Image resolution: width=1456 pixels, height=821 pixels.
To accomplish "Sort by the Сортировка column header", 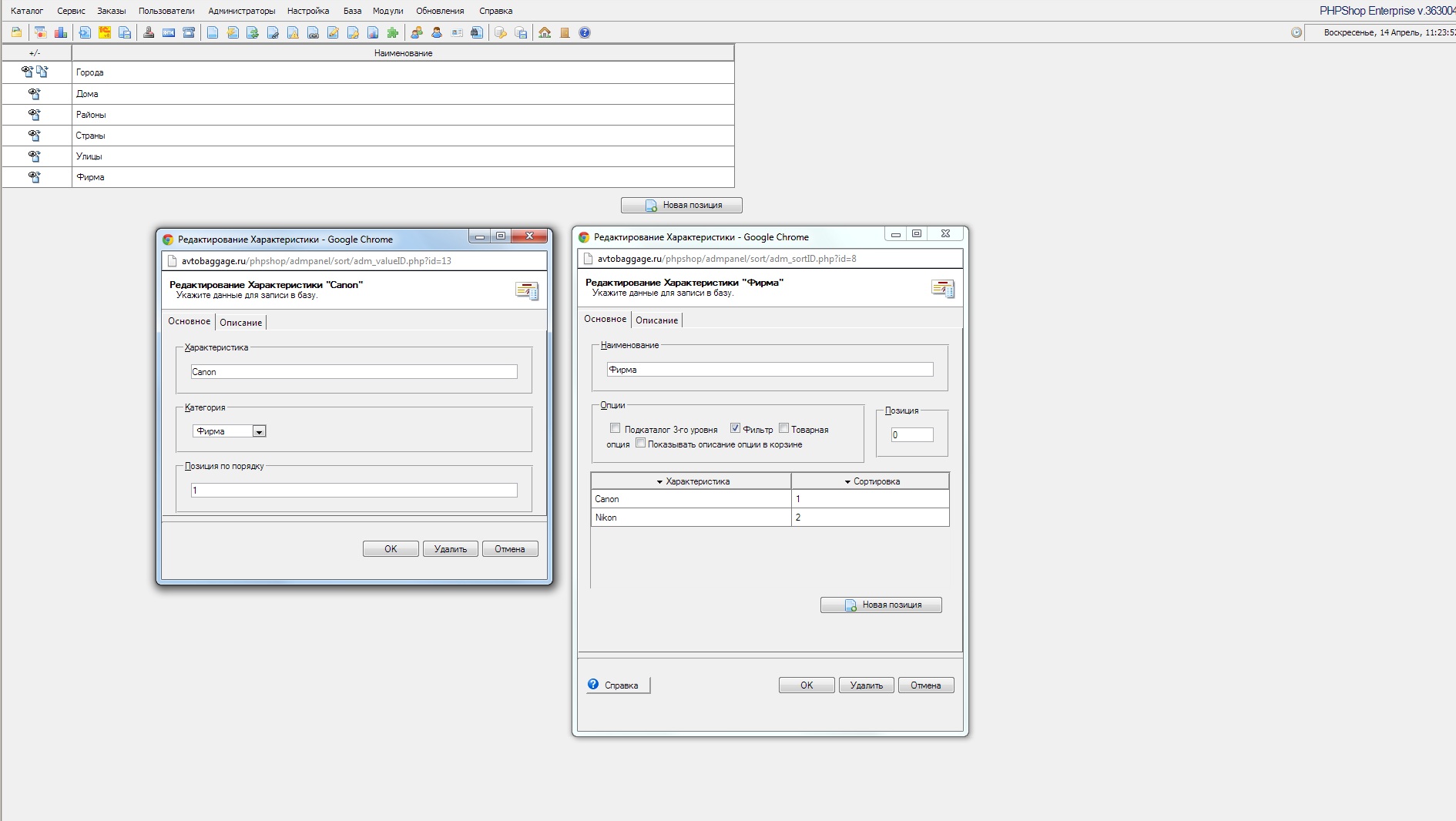I will coord(871,481).
